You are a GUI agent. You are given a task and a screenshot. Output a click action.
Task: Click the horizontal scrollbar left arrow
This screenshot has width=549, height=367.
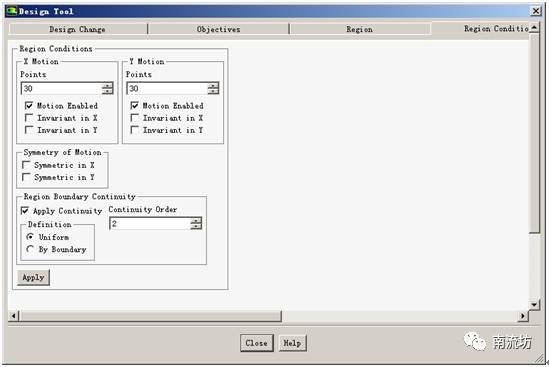click(x=14, y=316)
